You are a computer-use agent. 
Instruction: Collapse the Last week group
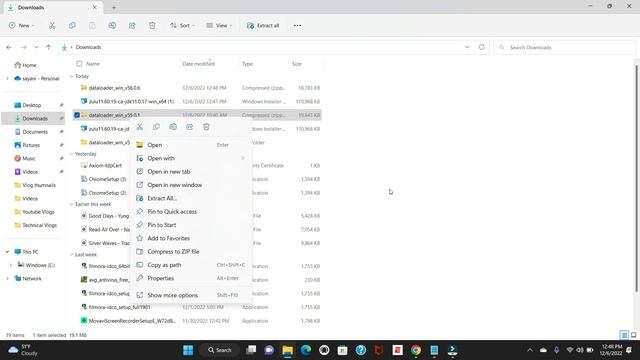[71, 255]
